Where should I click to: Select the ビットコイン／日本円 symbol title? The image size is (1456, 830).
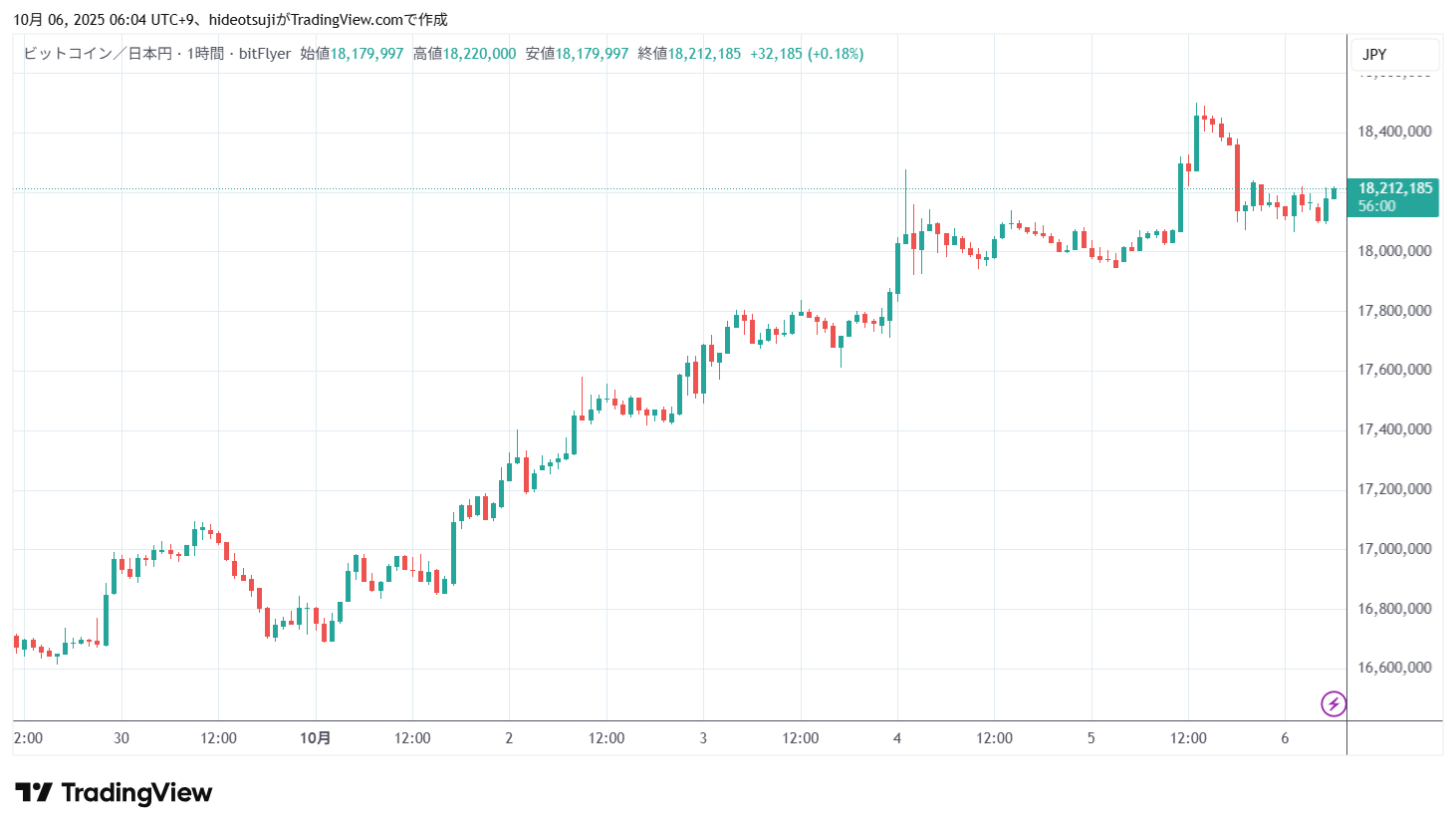click(98, 54)
